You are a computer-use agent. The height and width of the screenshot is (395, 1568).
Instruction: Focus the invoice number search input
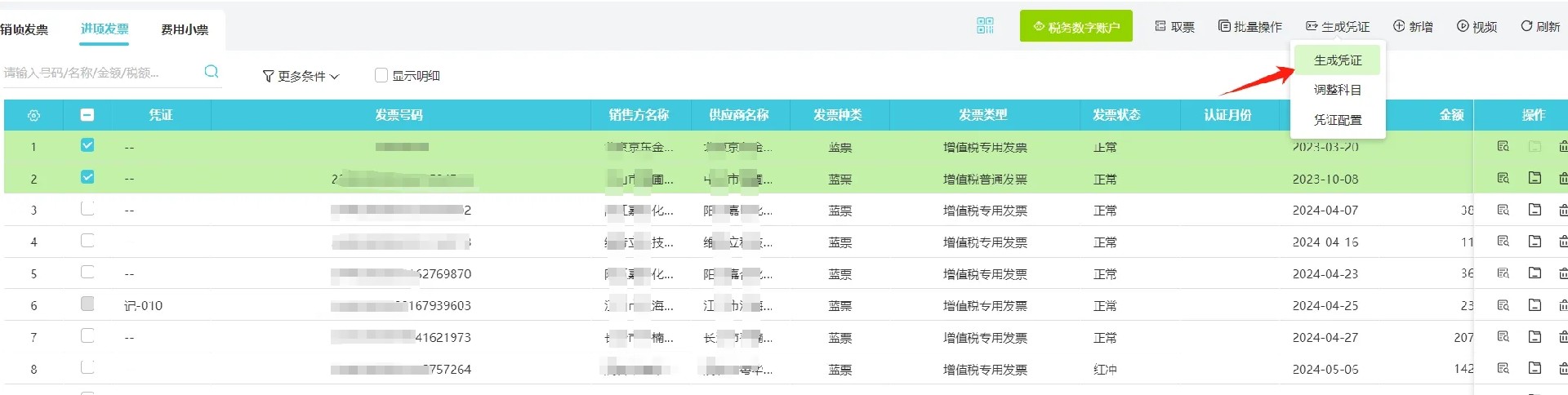point(100,73)
